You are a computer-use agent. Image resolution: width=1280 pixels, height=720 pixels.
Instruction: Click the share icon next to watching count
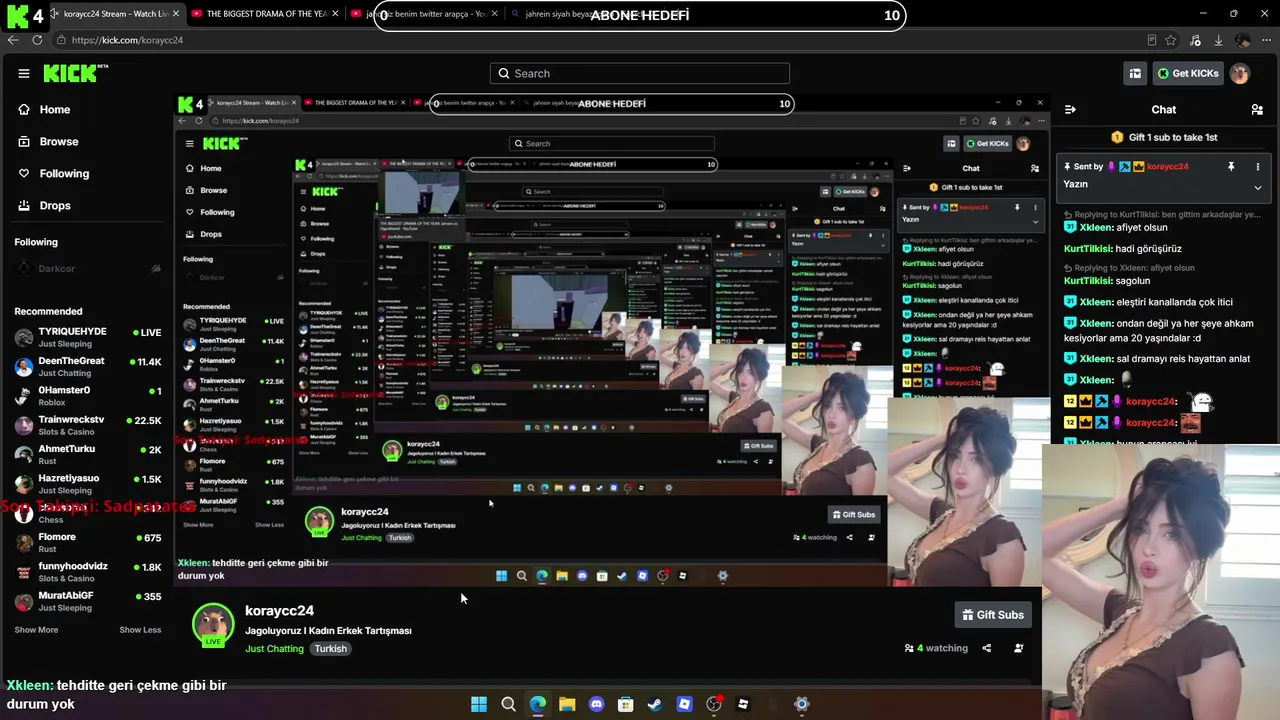(x=987, y=648)
